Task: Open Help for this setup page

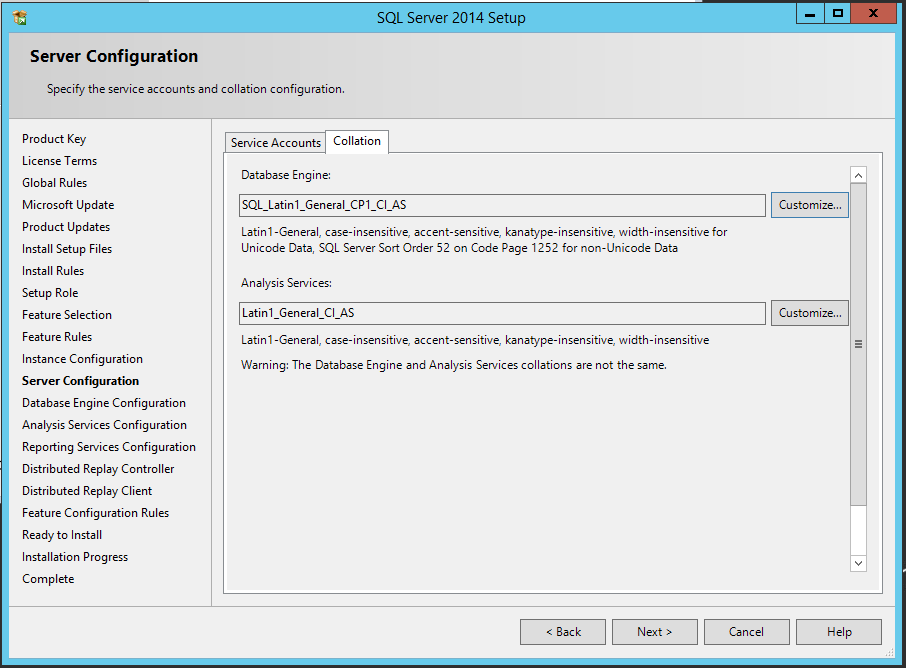Action: 839,632
